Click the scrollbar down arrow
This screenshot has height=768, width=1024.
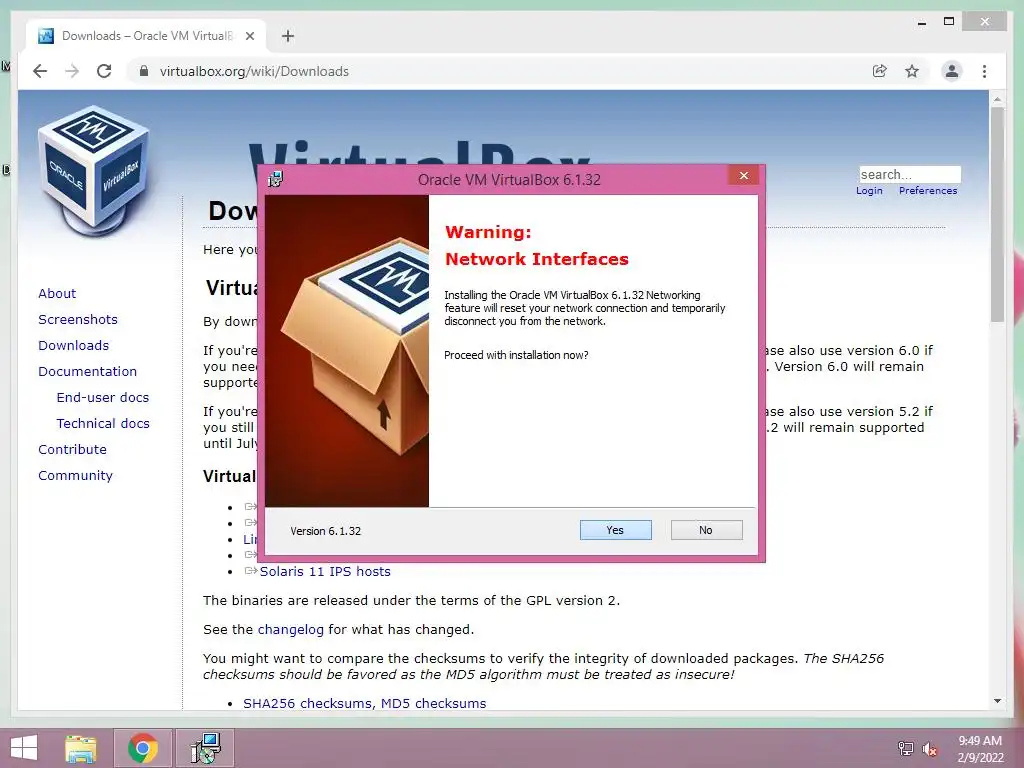tap(997, 701)
